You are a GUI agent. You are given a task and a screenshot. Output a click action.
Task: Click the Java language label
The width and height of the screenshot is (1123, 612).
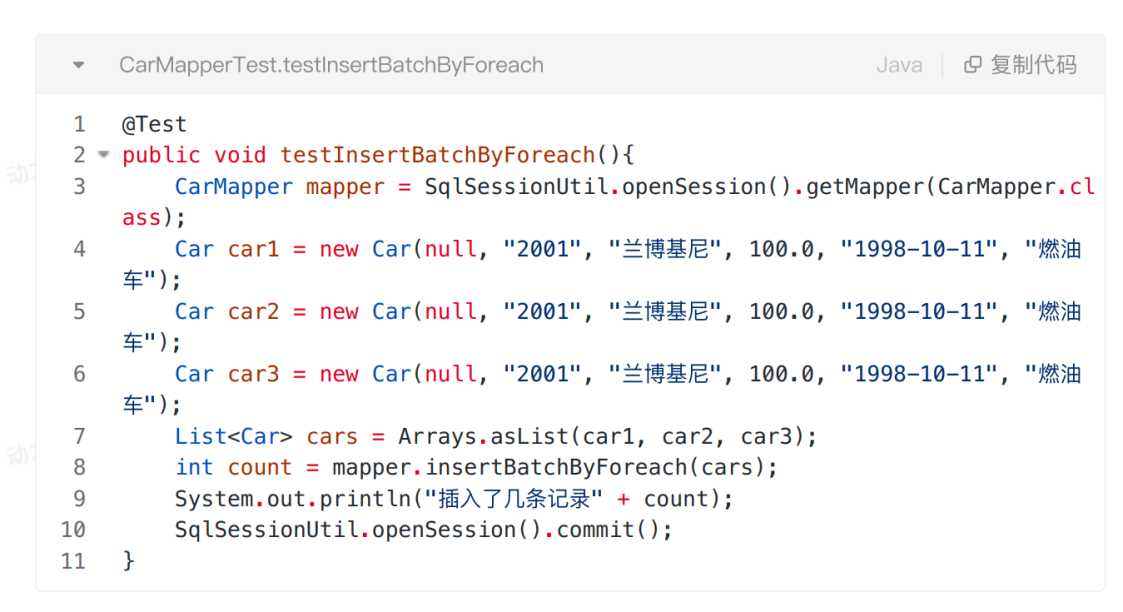[x=899, y=65]
